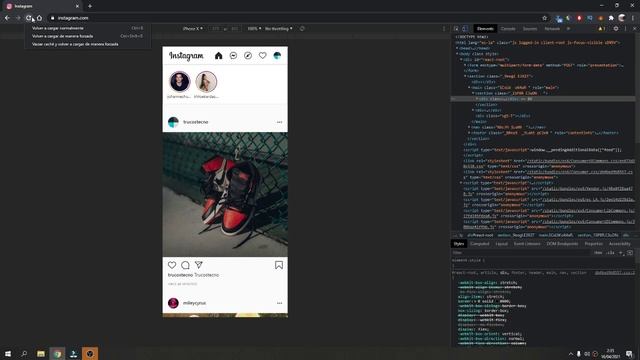Screen dimensions: 640x360
Task: Open the DOM Breakpoints tab
Action: [x=562, y=244]
